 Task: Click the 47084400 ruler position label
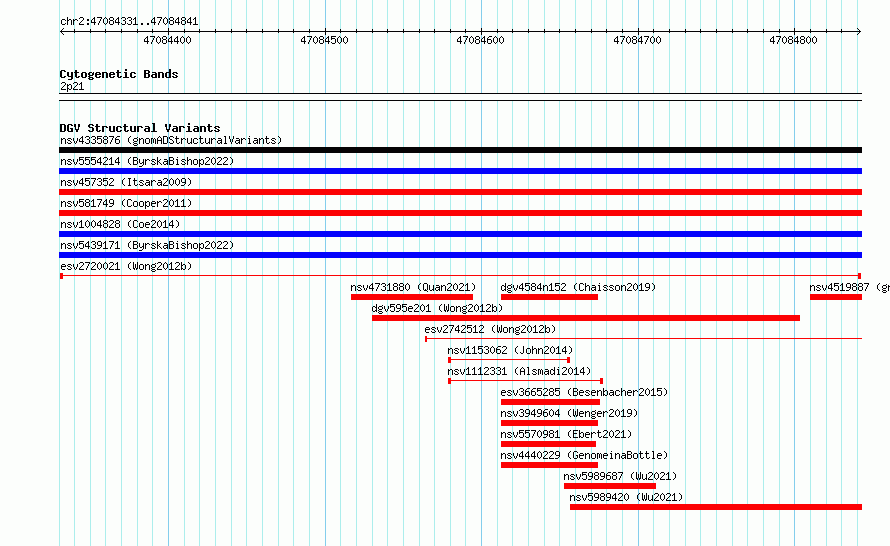pos(167,40)
